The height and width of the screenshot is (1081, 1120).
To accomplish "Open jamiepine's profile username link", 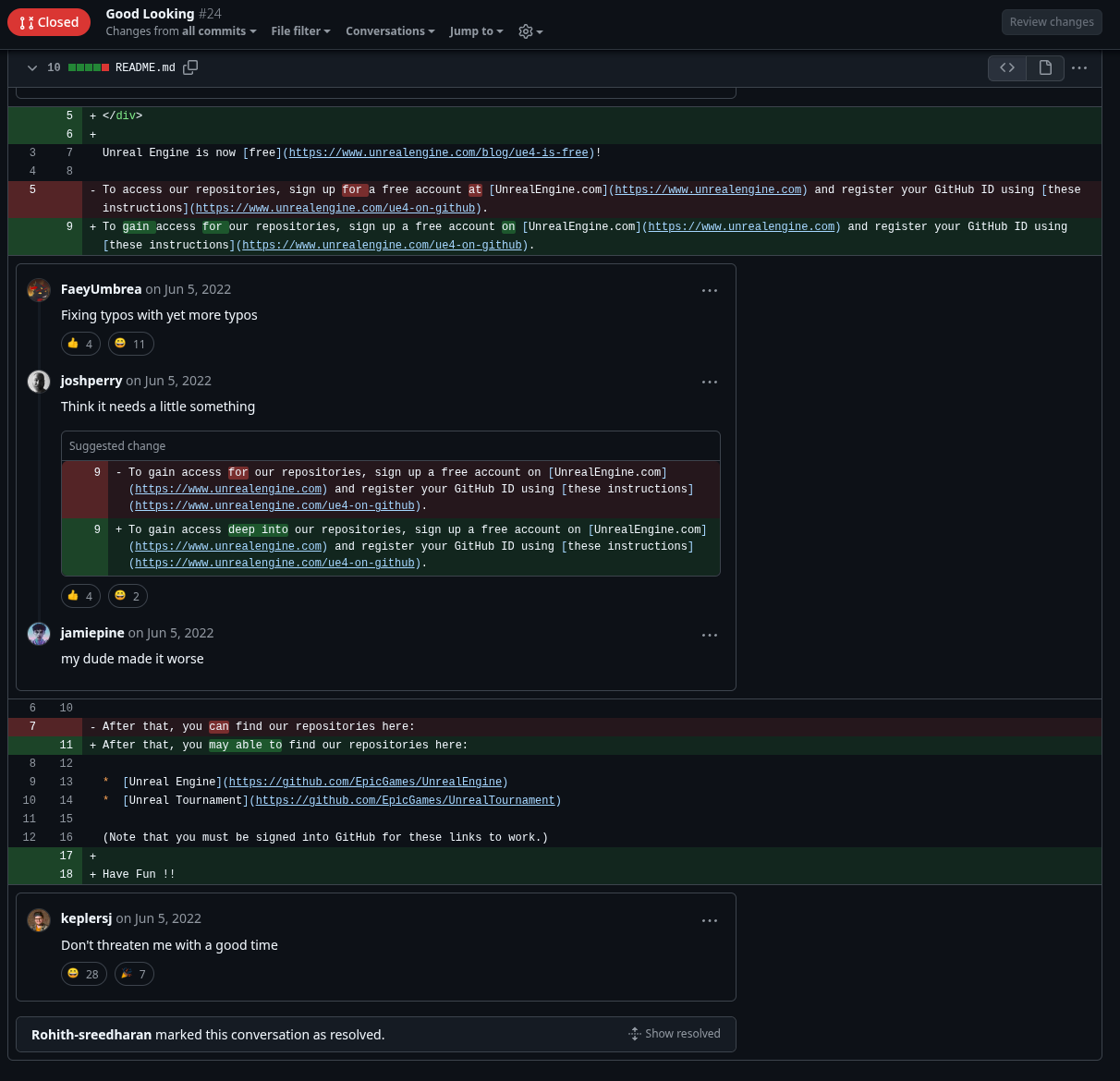I will (x=92, y=633).
